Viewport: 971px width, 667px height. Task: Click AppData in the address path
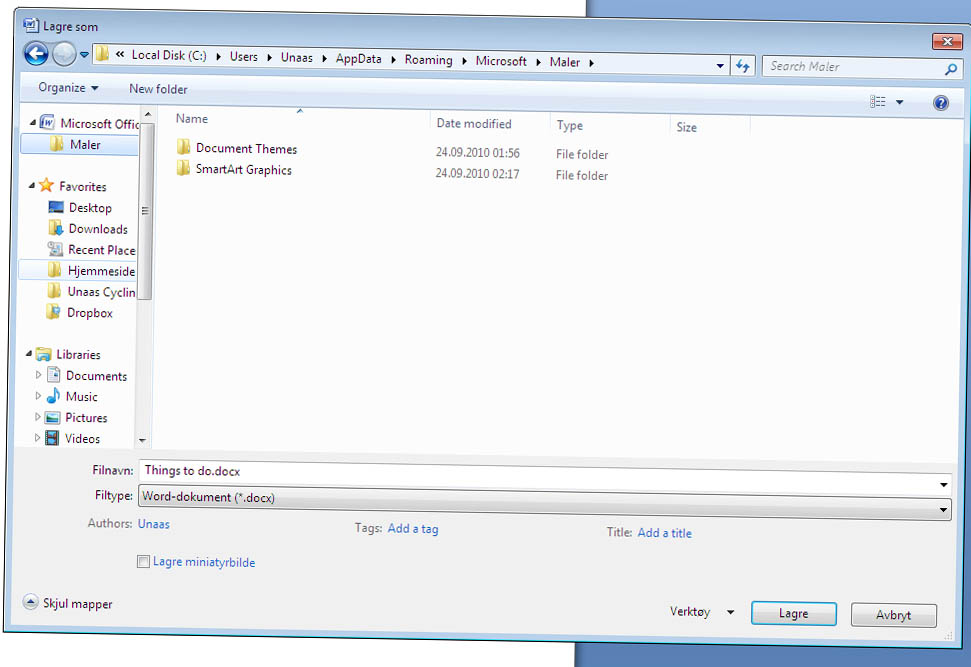[359, 59]
